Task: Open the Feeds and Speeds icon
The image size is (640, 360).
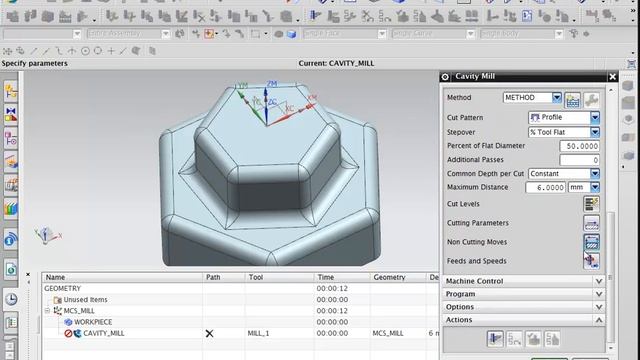Action: click(x=591, y=261)
